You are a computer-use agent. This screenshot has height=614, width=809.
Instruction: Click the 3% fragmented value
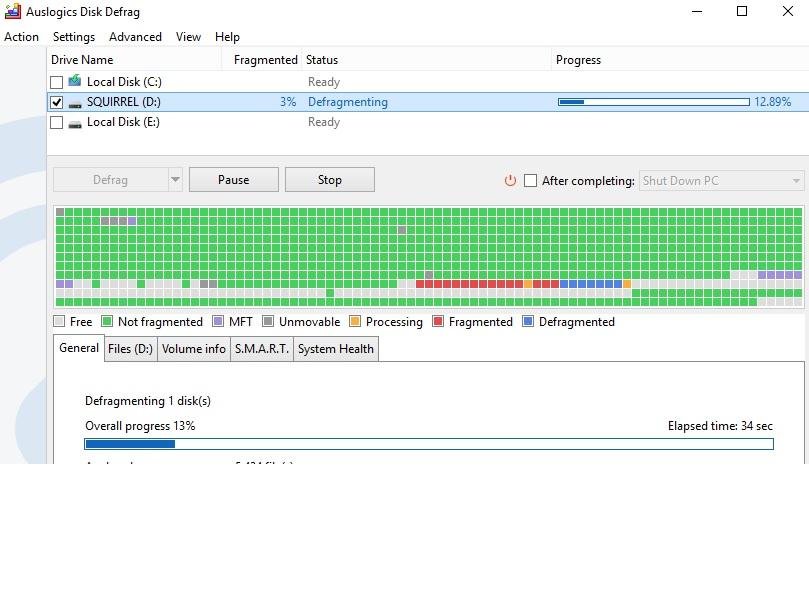[x=288, y=102]
